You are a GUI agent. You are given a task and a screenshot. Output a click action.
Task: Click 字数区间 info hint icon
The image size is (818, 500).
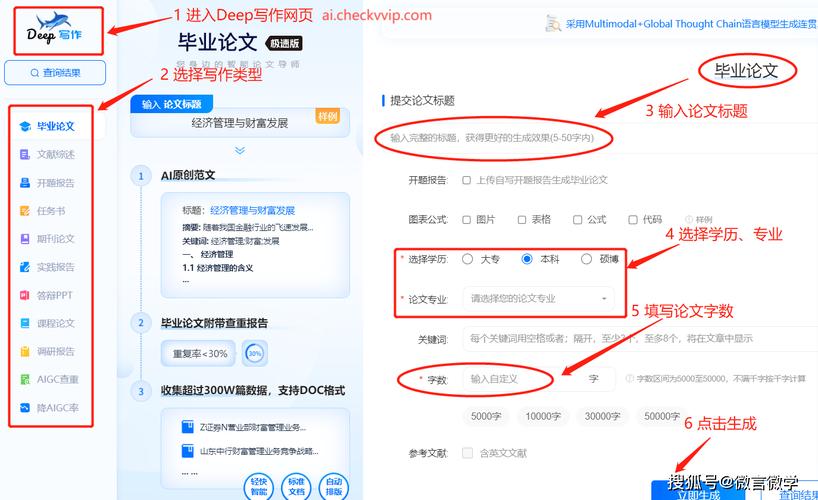(x=630, y=378)
